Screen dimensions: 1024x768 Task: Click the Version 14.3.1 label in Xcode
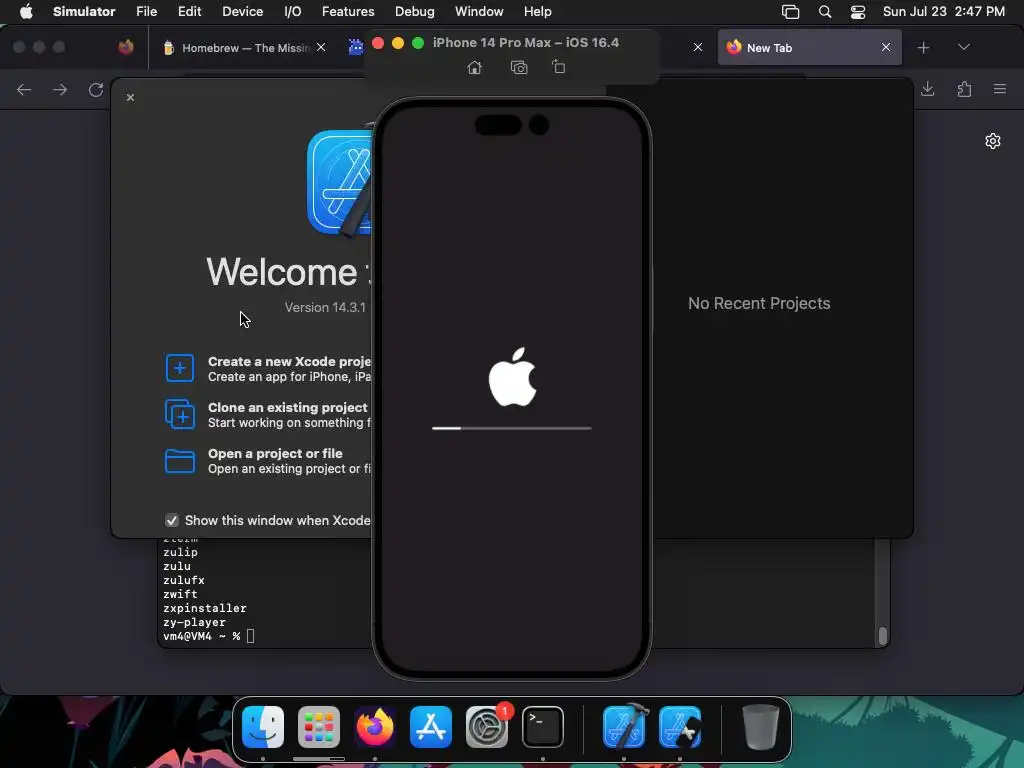325,307
